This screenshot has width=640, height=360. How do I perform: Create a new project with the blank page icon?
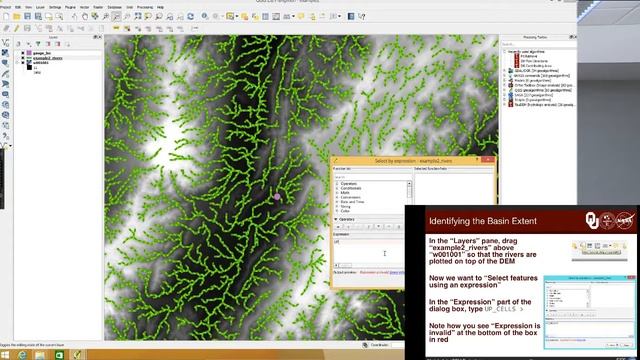click(6, 17)
